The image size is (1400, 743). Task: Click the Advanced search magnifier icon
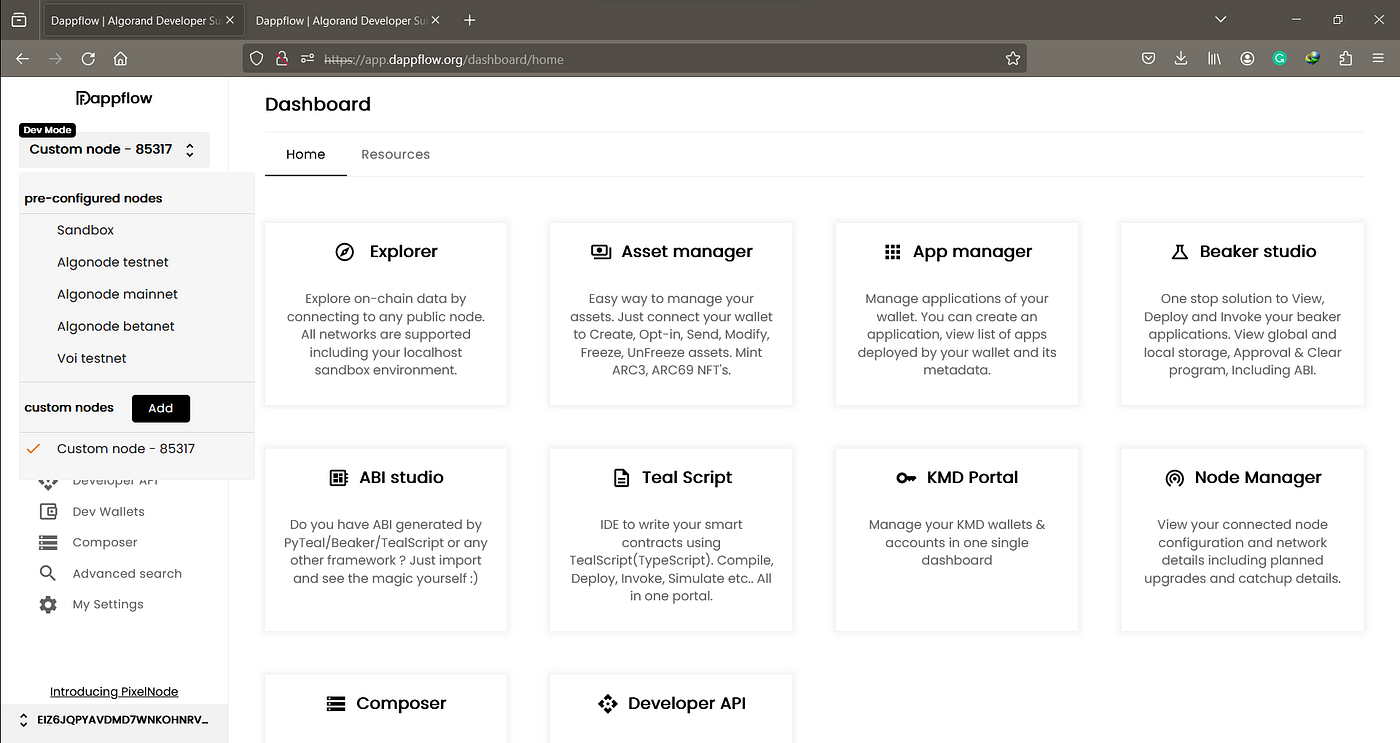(x=48, y=574)
